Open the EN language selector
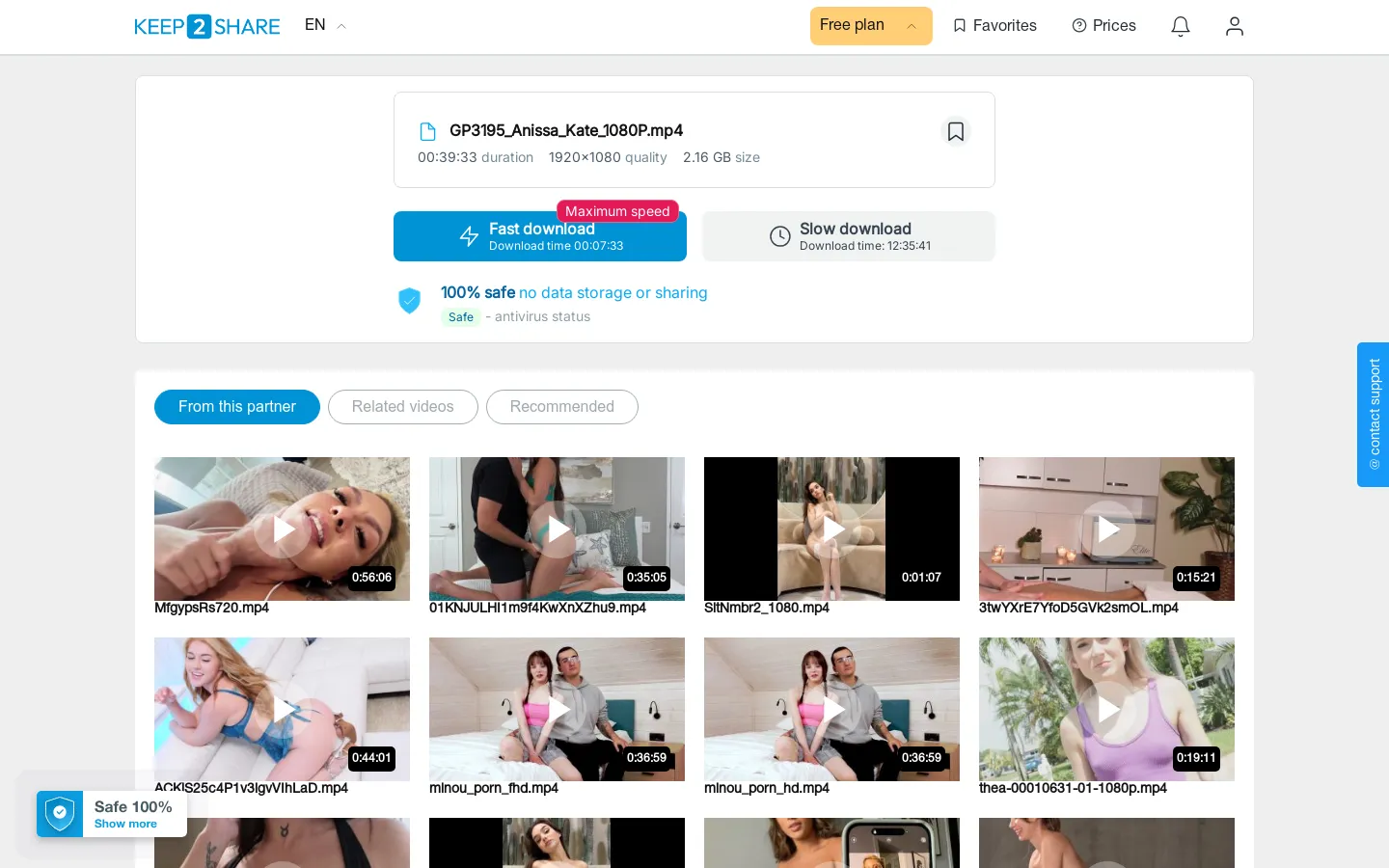The height and width of the screenshot is (868, 1389). point(325,25)
